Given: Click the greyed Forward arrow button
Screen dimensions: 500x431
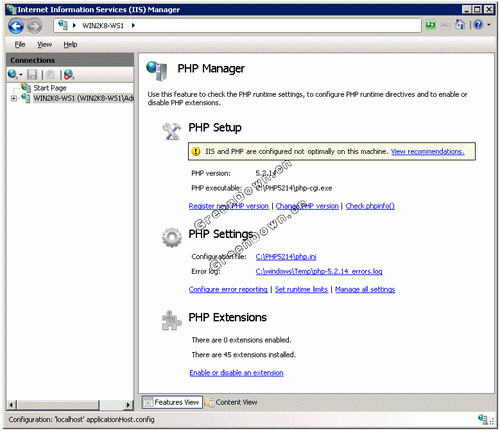Looking at the screenshot, I should (34, 26).
